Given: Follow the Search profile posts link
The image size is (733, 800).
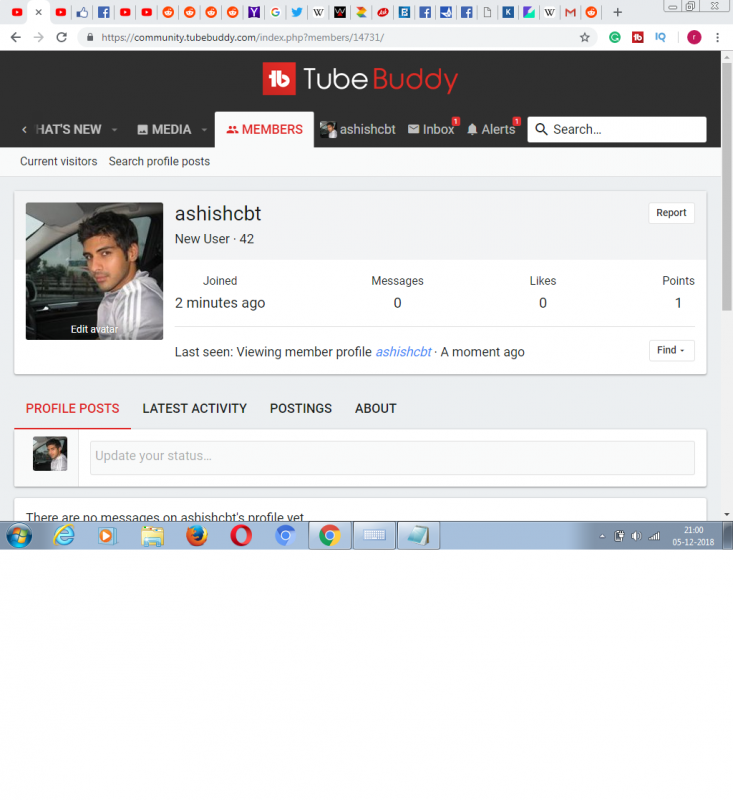Looking at the screenshot, I should coord(159,161).
